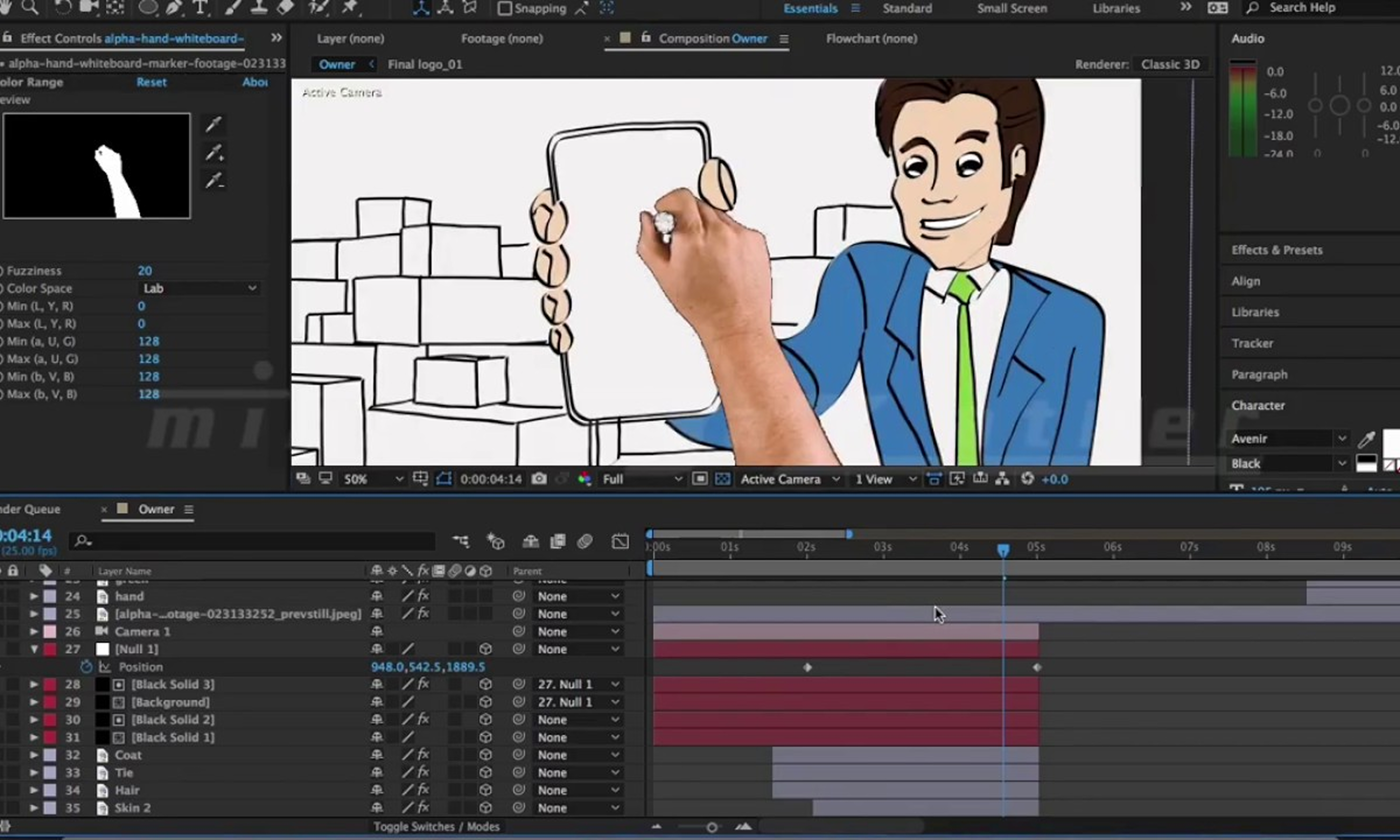Click Toggle Switches / Modes button
The height and width of the screenshot is (840, 1400).
(436, 826)
